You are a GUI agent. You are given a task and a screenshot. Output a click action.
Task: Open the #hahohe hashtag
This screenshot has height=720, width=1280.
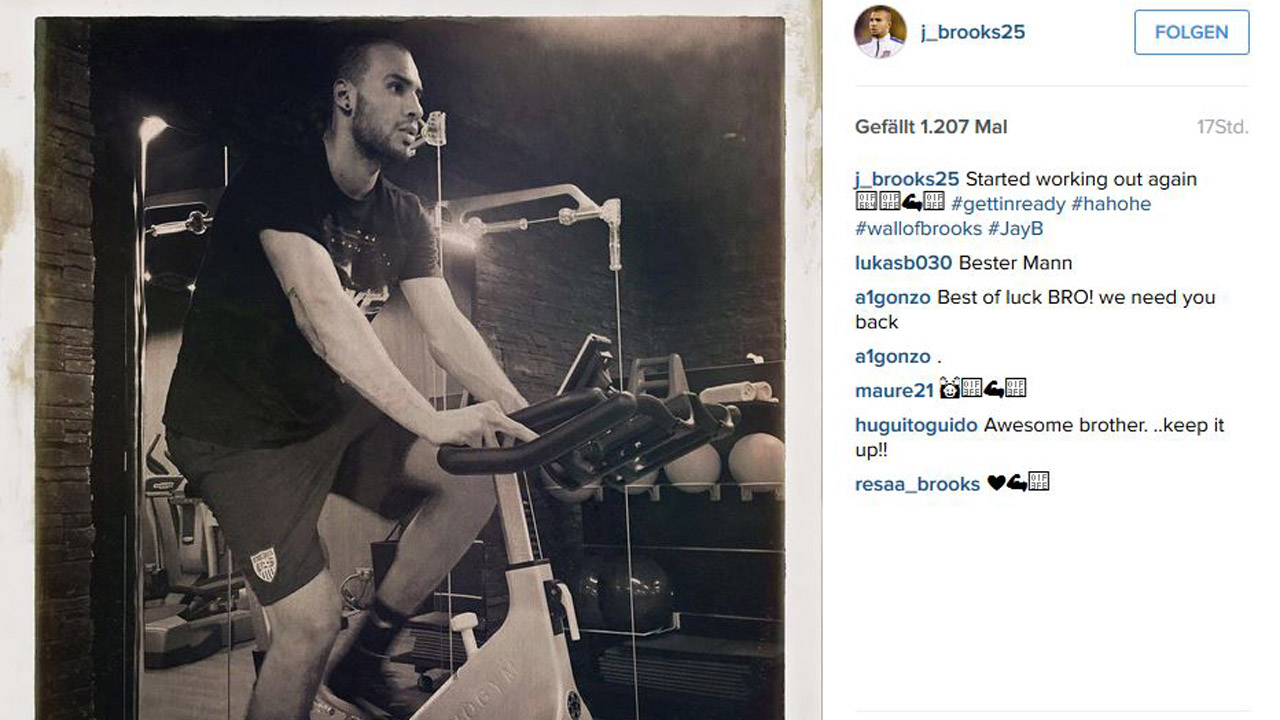tap(1111, 204)
